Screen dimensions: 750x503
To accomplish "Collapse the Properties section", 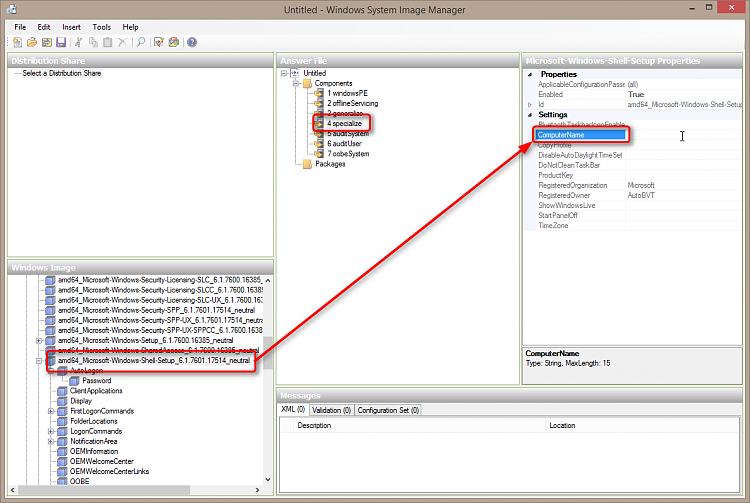I will [529, 75].
